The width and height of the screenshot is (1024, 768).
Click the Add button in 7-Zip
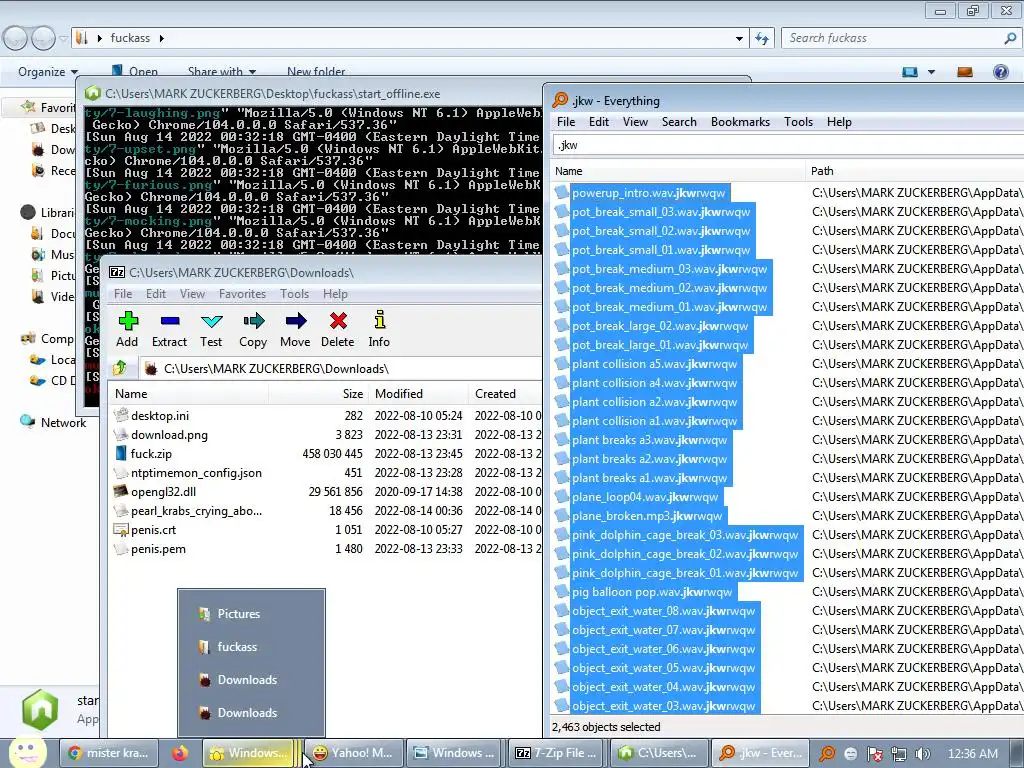point(127,330)
